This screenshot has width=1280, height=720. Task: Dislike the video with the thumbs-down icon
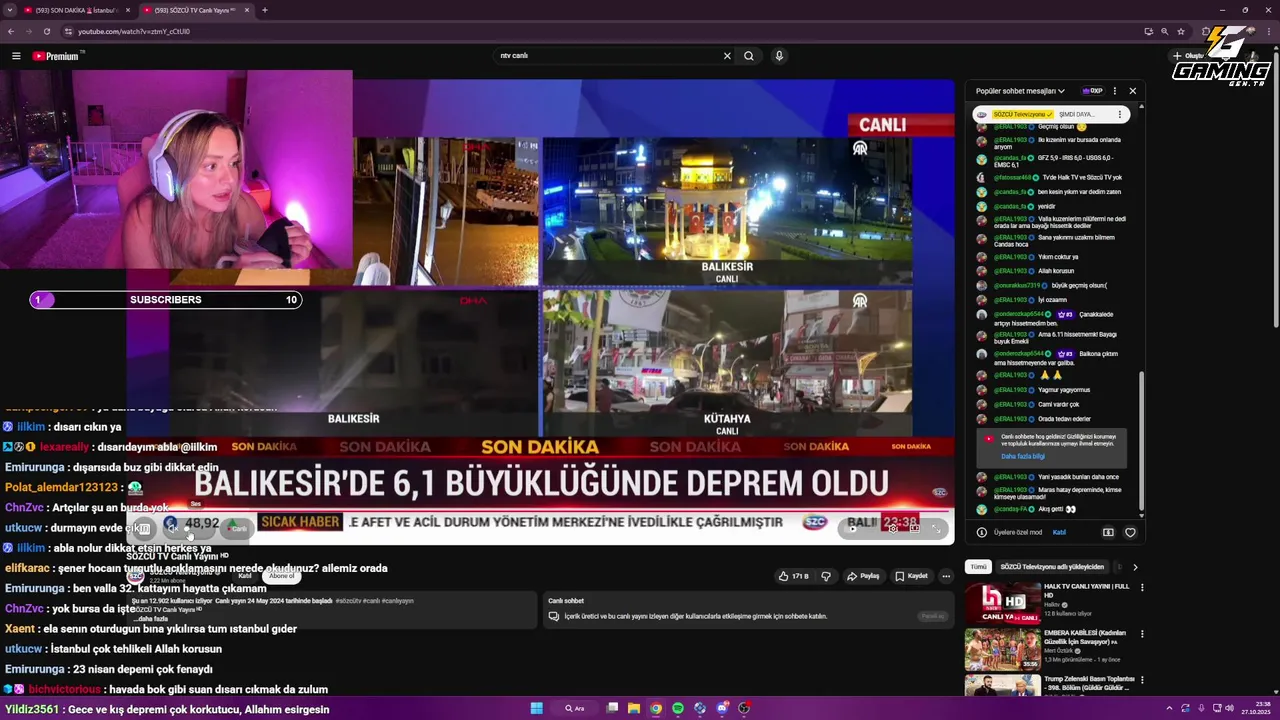[826, 576]
